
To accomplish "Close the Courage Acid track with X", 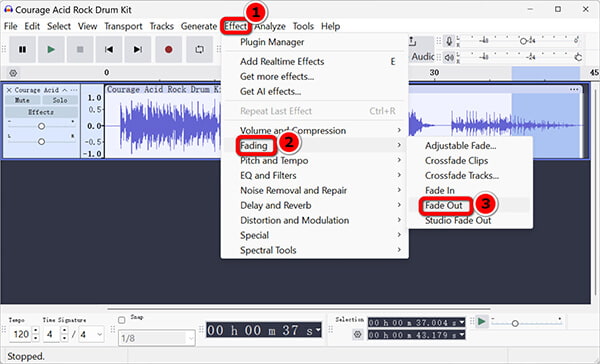I will pos(9,90).
